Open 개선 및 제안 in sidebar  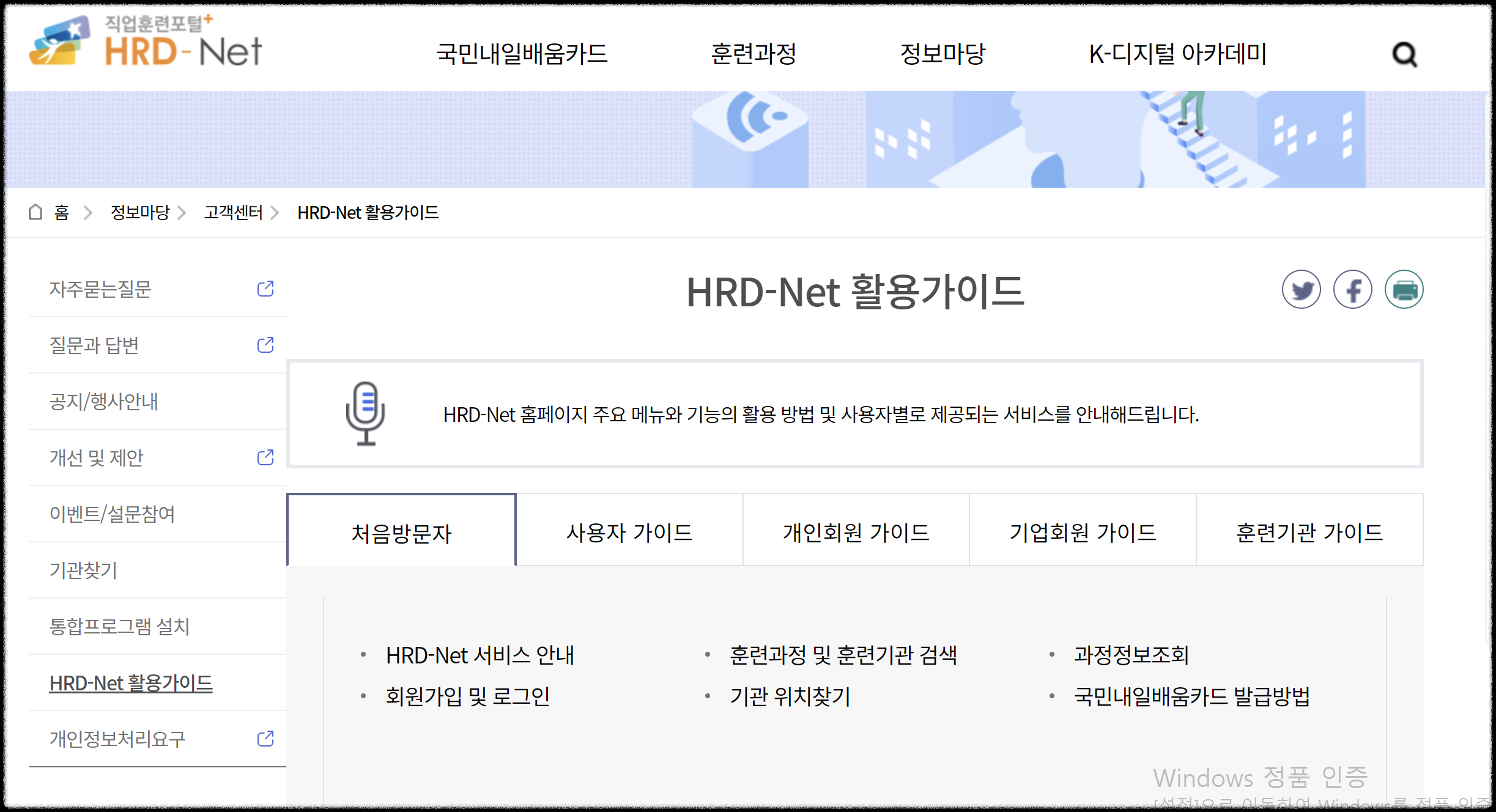(x=96, y=457)
